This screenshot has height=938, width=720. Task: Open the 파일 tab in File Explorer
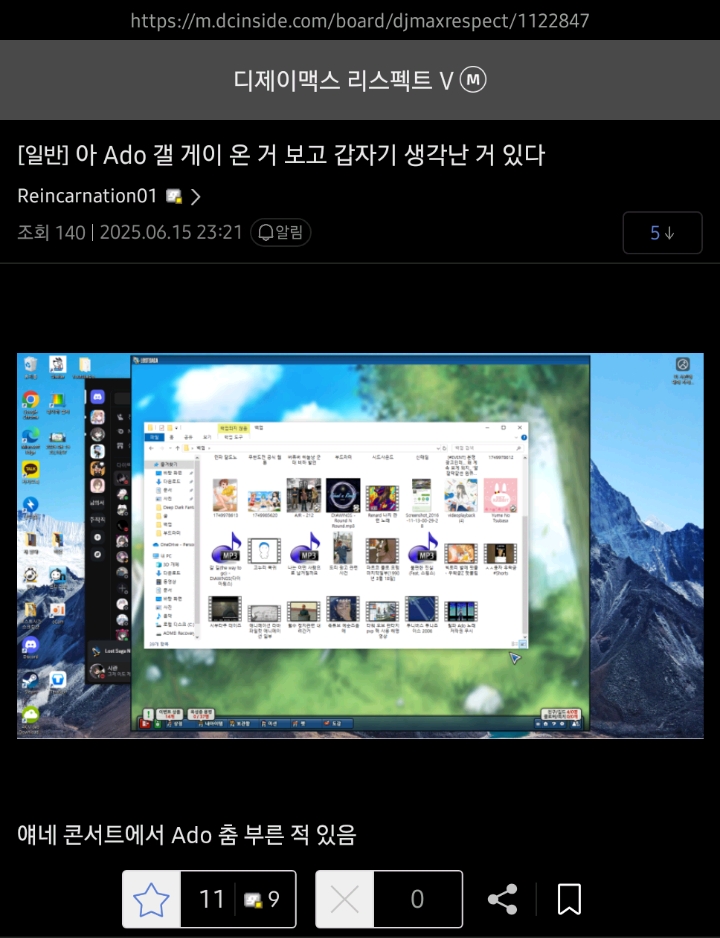154,437
